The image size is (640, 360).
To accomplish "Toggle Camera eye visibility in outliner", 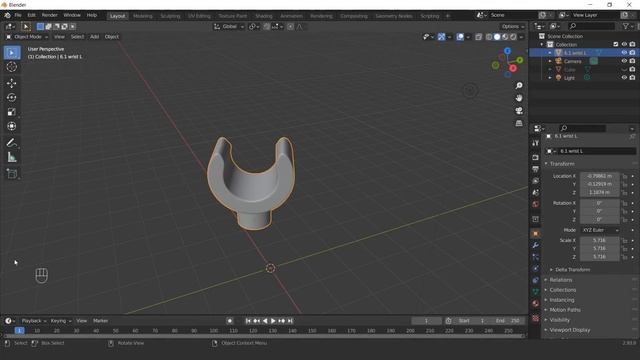I will [x=624, y=61].
